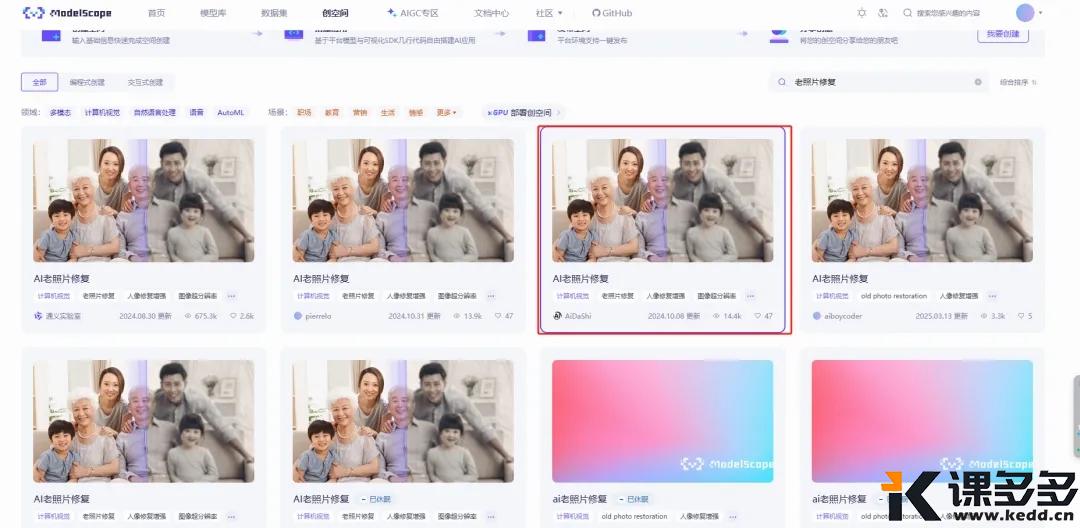The width and height of the screenshot is (1080, 528).
Task: Click the 通义实验室 author icon
Action: [39, 316]
